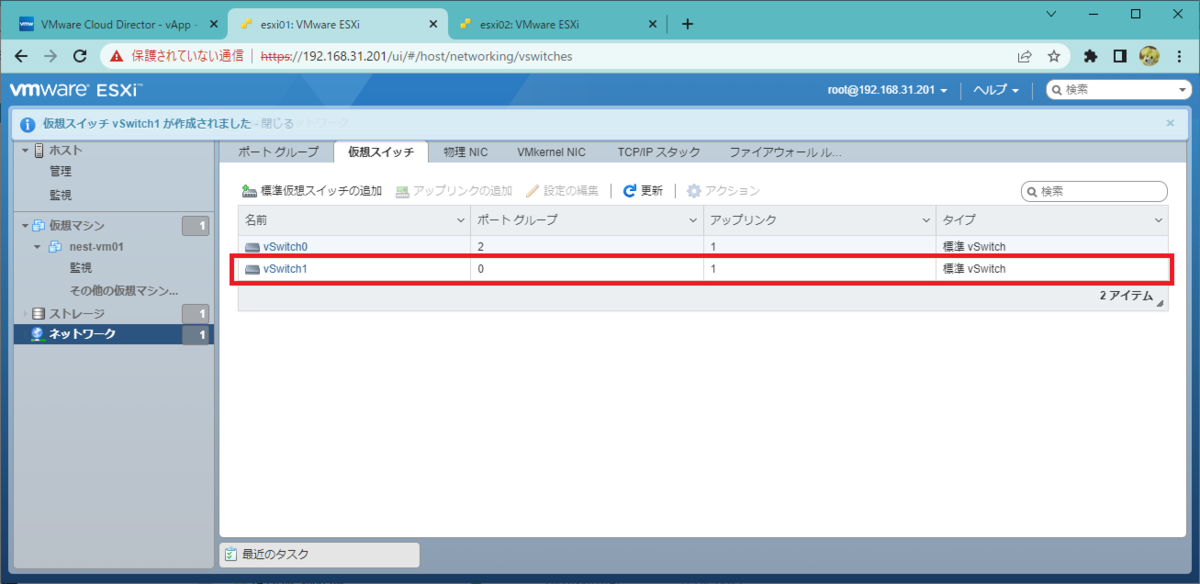Open a new browser tab with plus button

(x=687, y=24)
